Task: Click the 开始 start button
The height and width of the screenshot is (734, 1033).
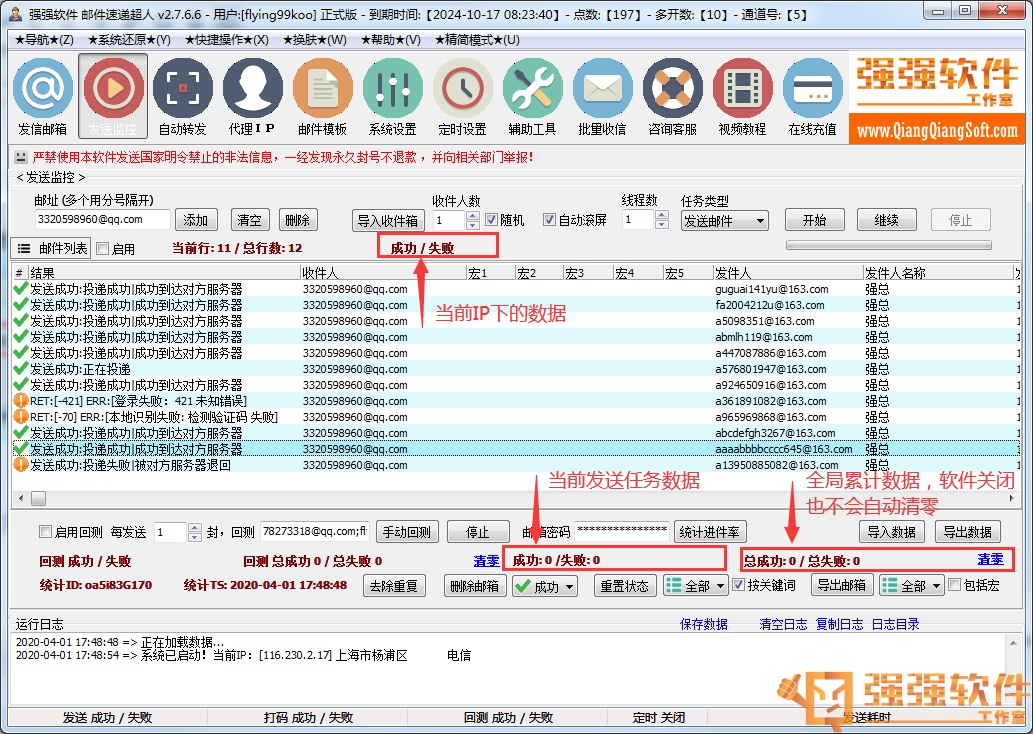Action: [814, 220]
